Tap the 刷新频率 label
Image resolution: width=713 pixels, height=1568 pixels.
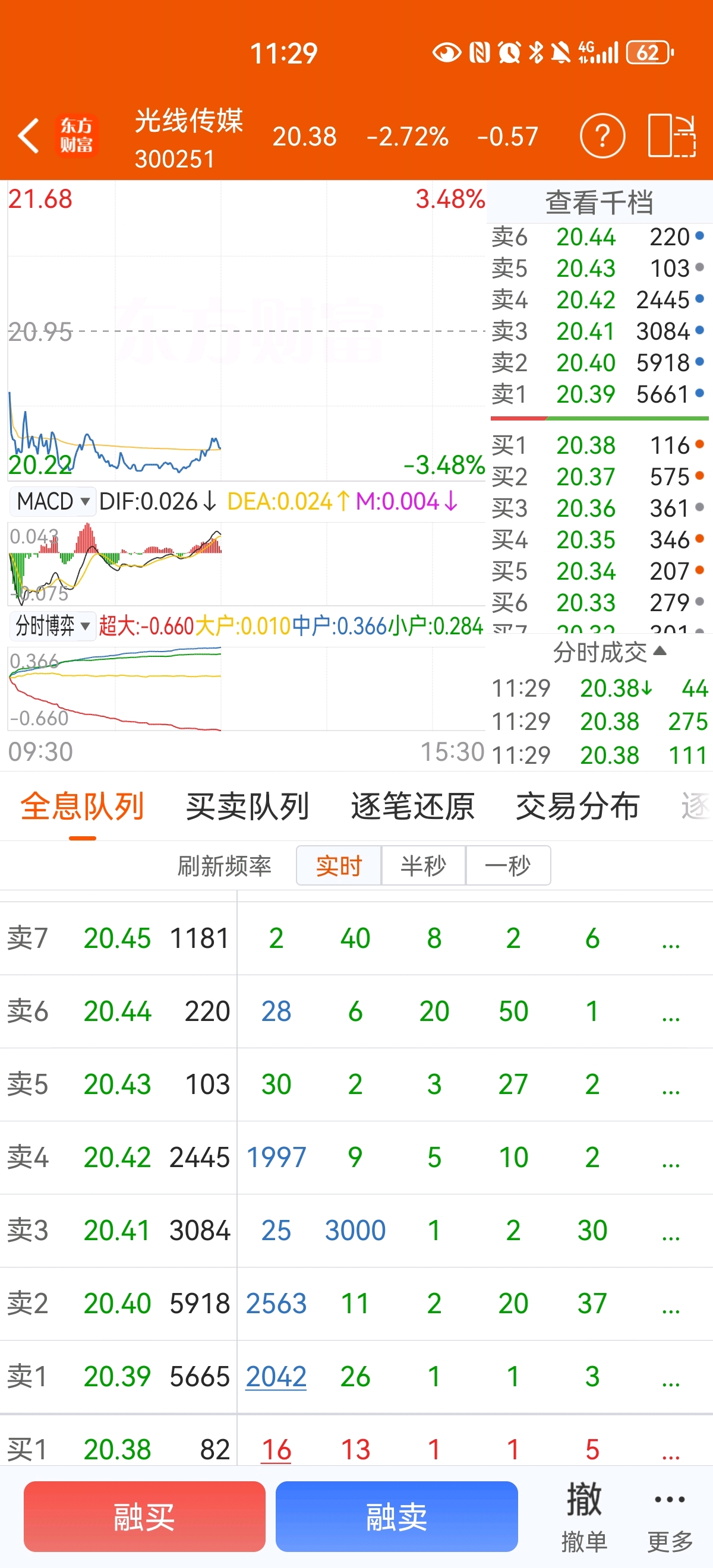(x=224, y=865)
